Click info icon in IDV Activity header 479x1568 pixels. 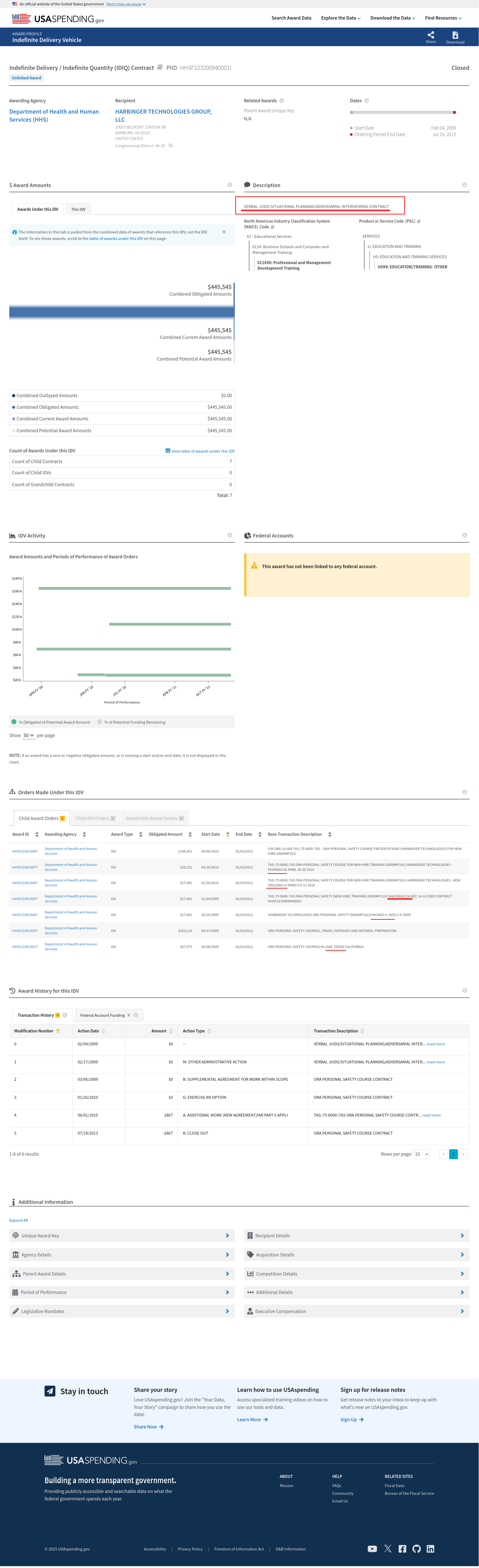coord(229,535)
